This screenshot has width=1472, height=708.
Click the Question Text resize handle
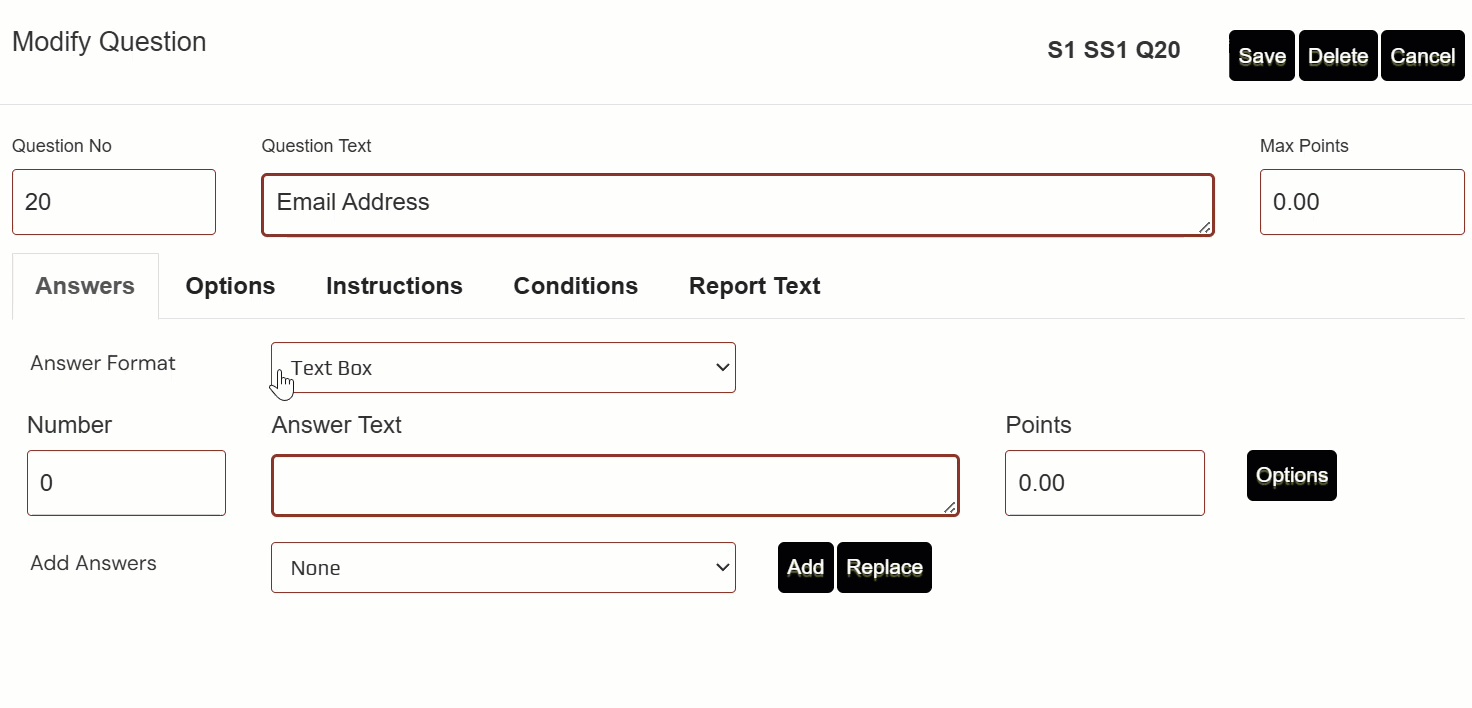point(1205,228)
